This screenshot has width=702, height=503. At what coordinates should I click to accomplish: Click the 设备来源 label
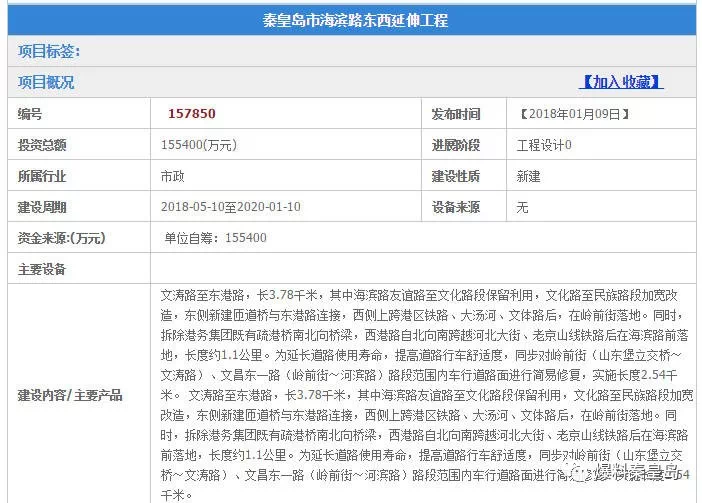[455, 207]
